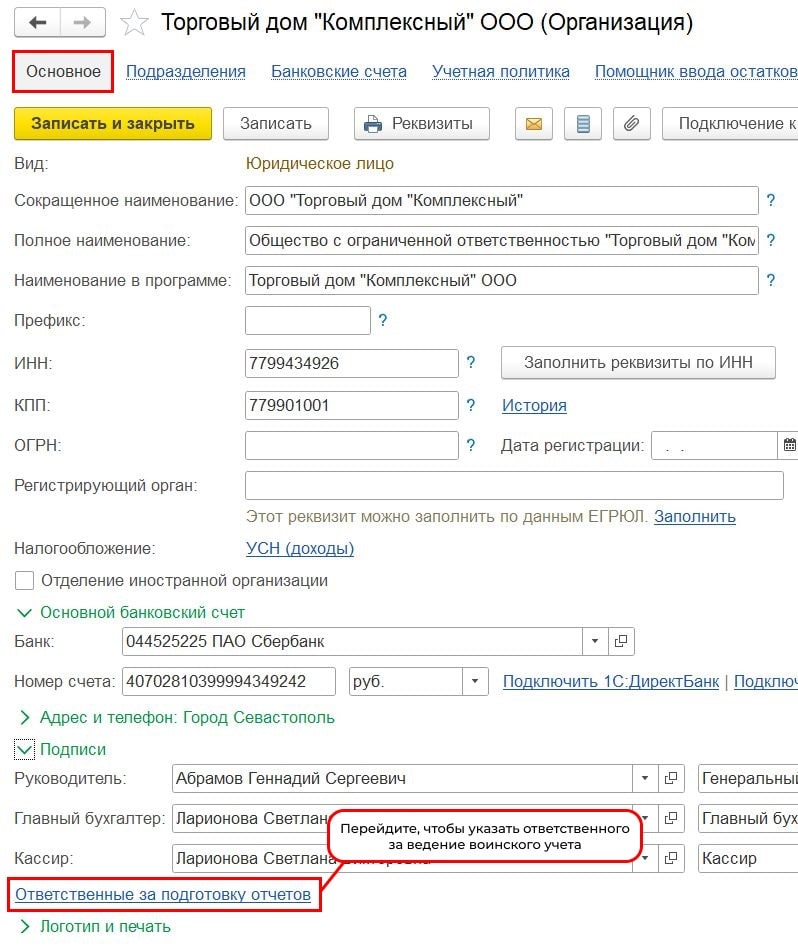The width and height of the screenshot is (798, 946).
Task: Switch to the 'Банковские счета' tab
Action: tap(339, 71)
